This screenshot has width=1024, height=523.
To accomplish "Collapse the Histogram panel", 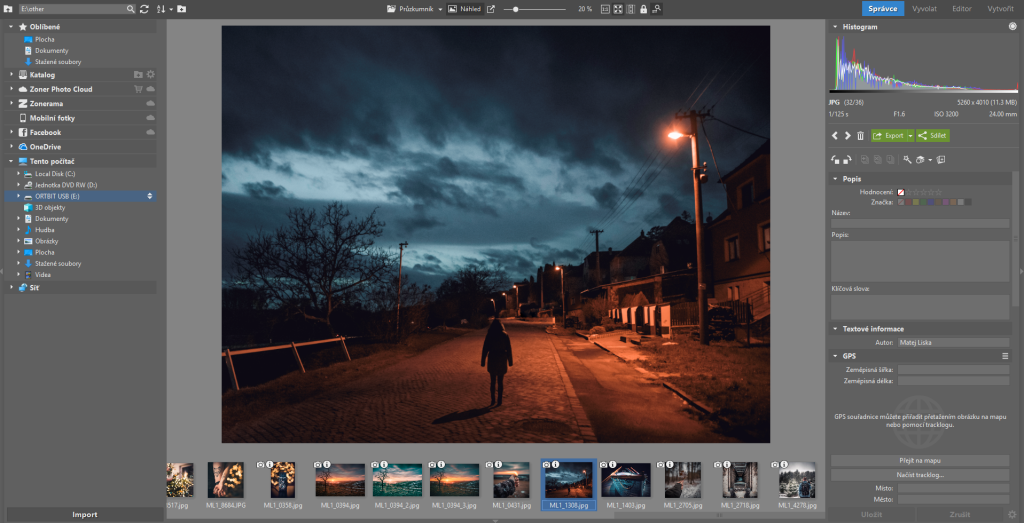I will 835,27.
